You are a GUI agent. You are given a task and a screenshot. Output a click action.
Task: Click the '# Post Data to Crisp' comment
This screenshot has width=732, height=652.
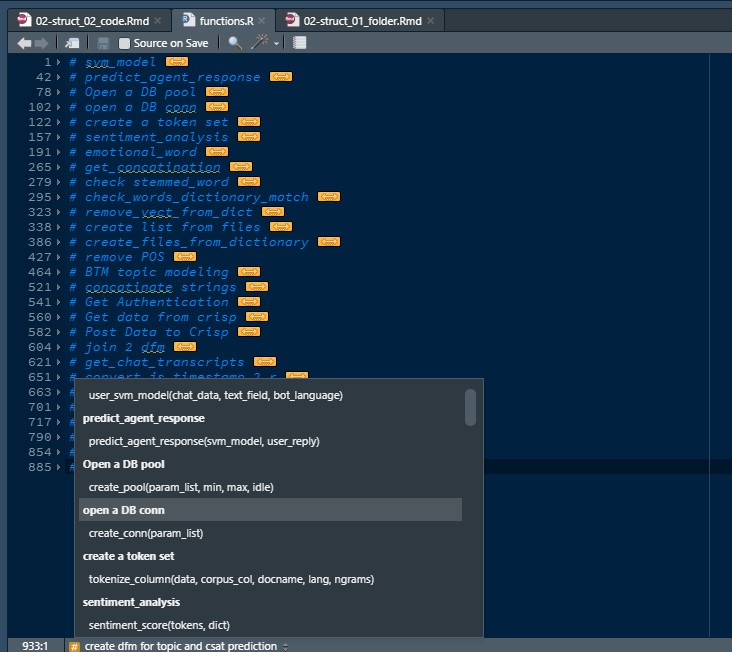point(149,332)
